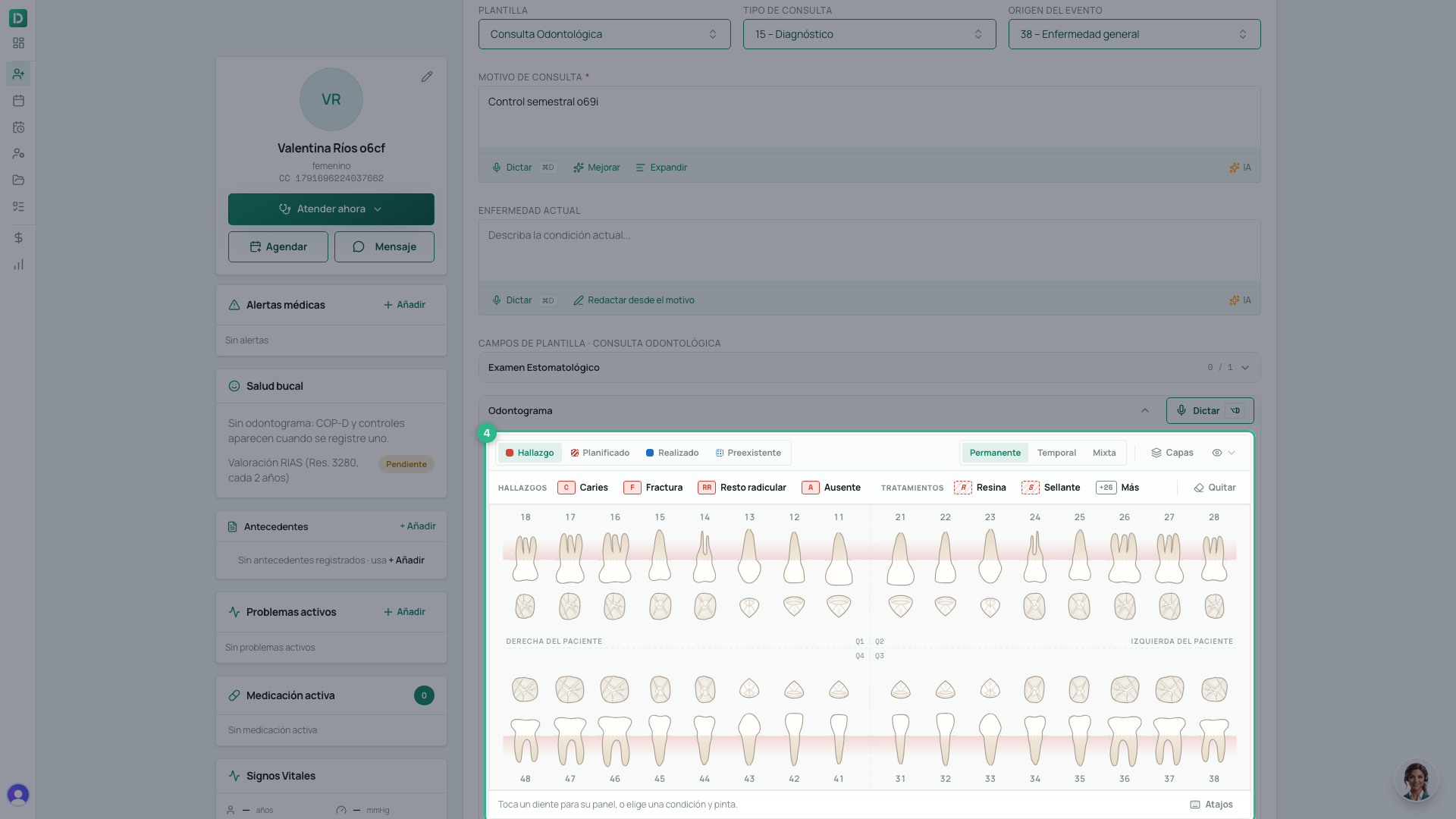Screen dimensions: 1456x819
Task: Edit patient profile with pencil icon
Action: (427, 77)
